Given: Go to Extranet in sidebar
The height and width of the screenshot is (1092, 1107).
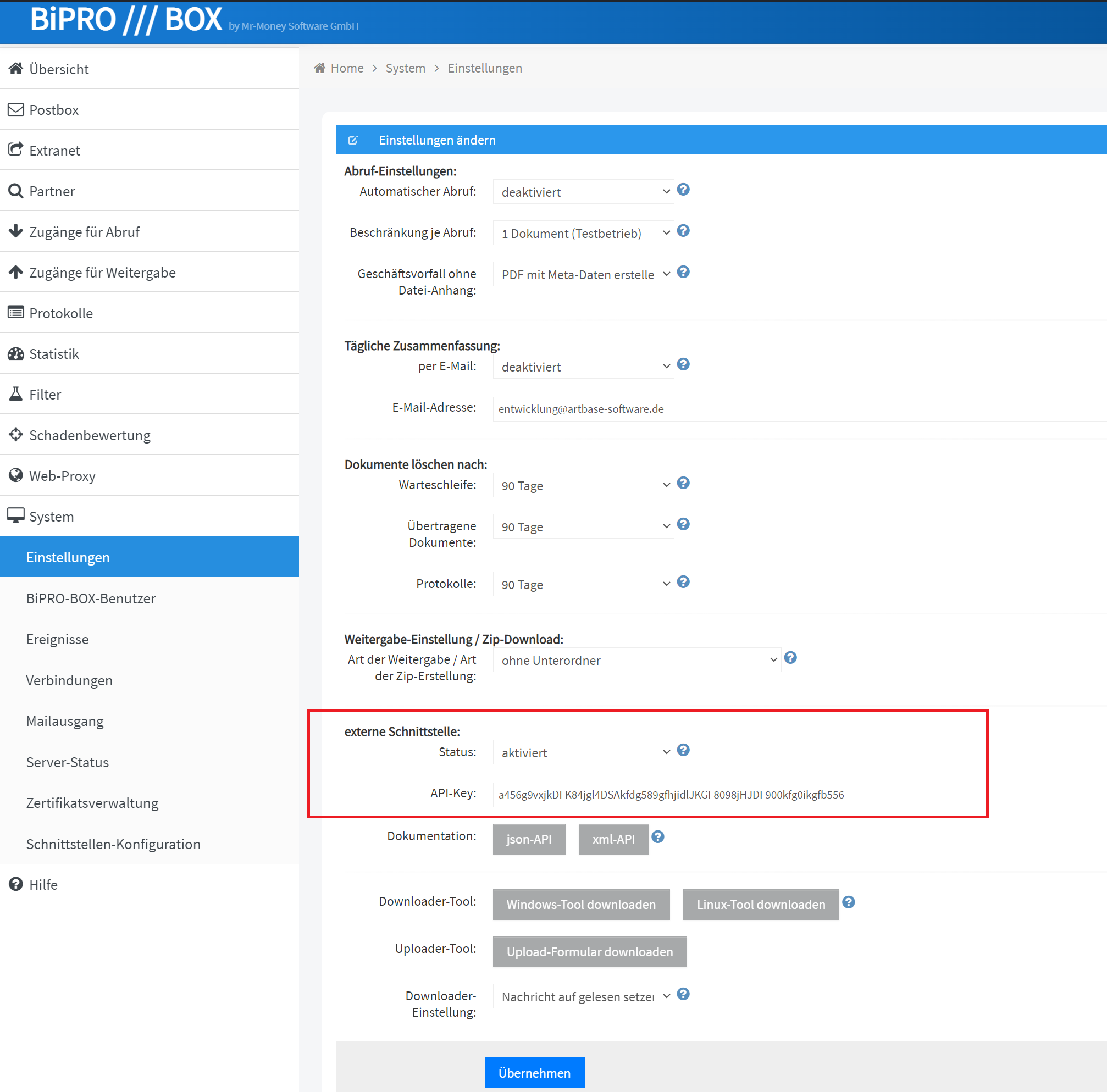Looking at the screenshot, I should pyautogui.click(x=150, y=150).
